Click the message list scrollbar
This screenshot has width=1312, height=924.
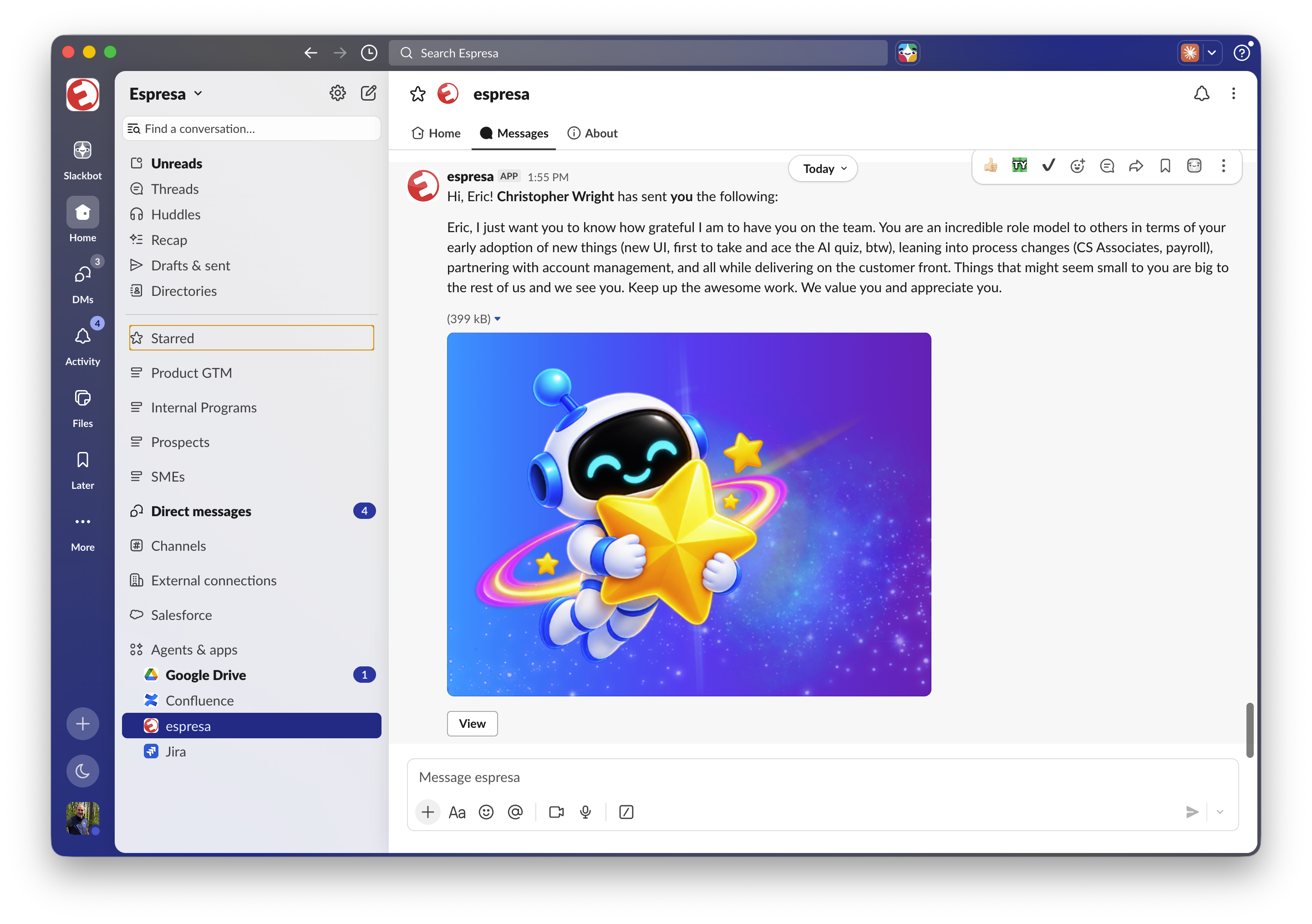(x=1250, y=730)
